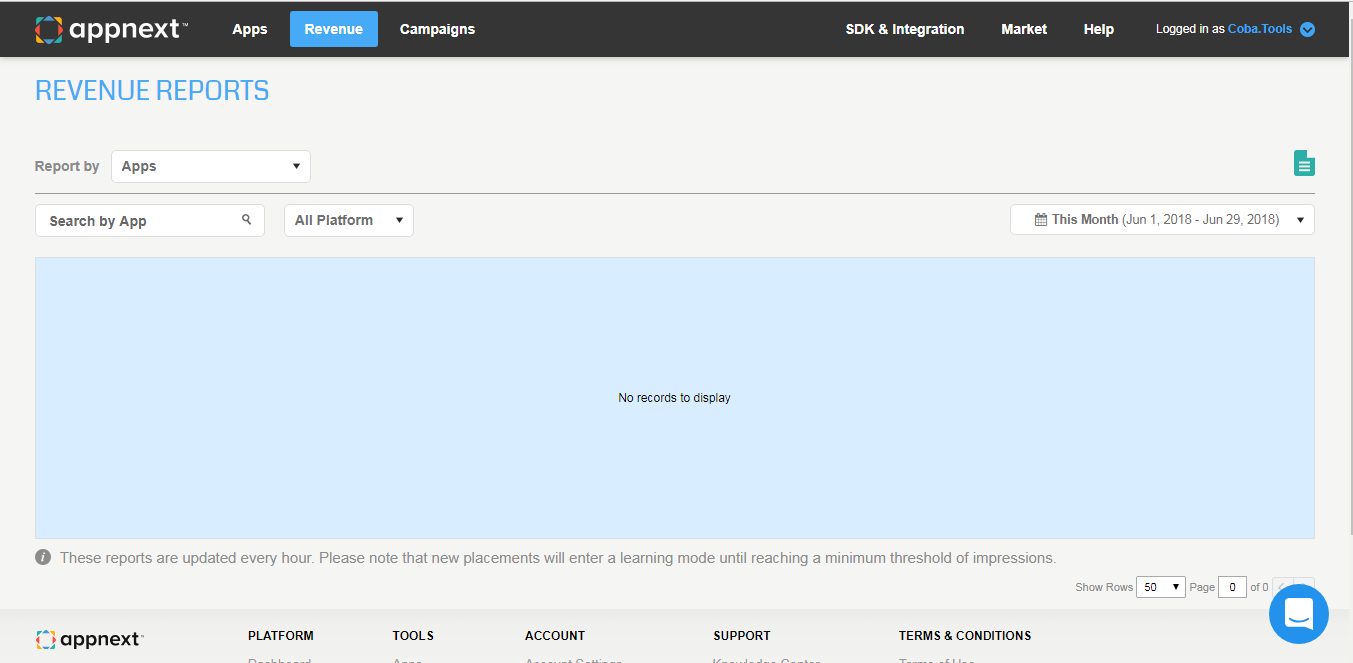The image size is (1353, 663).
Task: Select the Revenue navigation tab
Action: [334, 29]
